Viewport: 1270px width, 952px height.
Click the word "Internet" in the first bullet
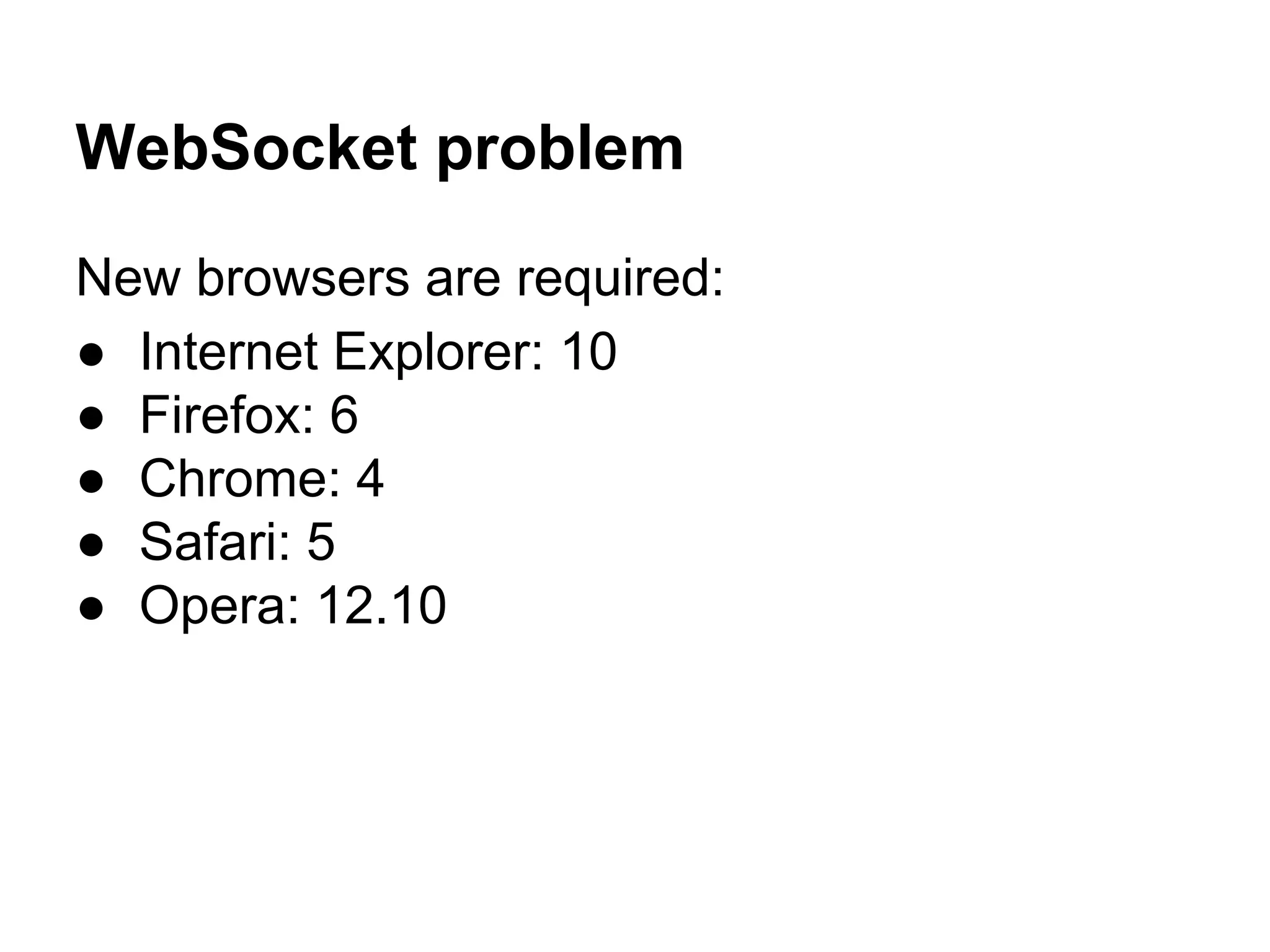229,351
